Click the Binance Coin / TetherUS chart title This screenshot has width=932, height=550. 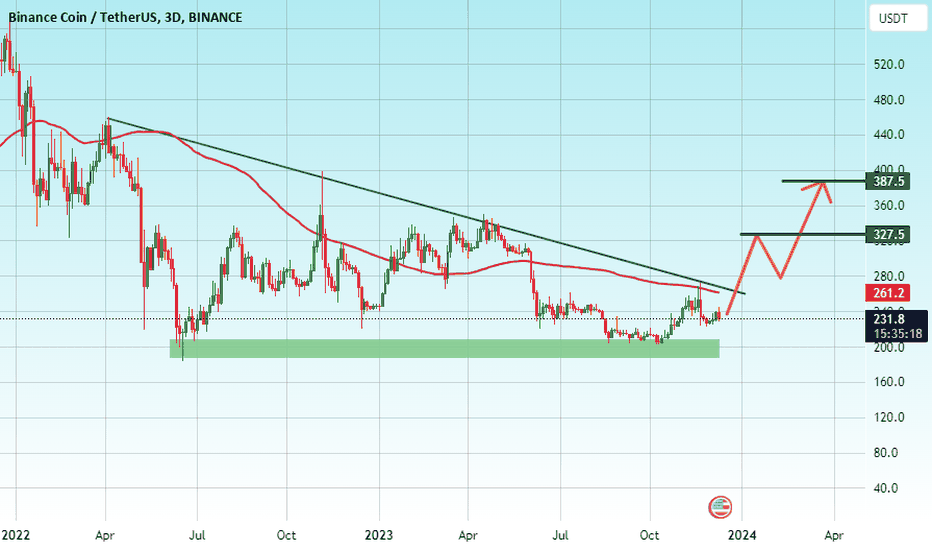[x=125, y=17]
